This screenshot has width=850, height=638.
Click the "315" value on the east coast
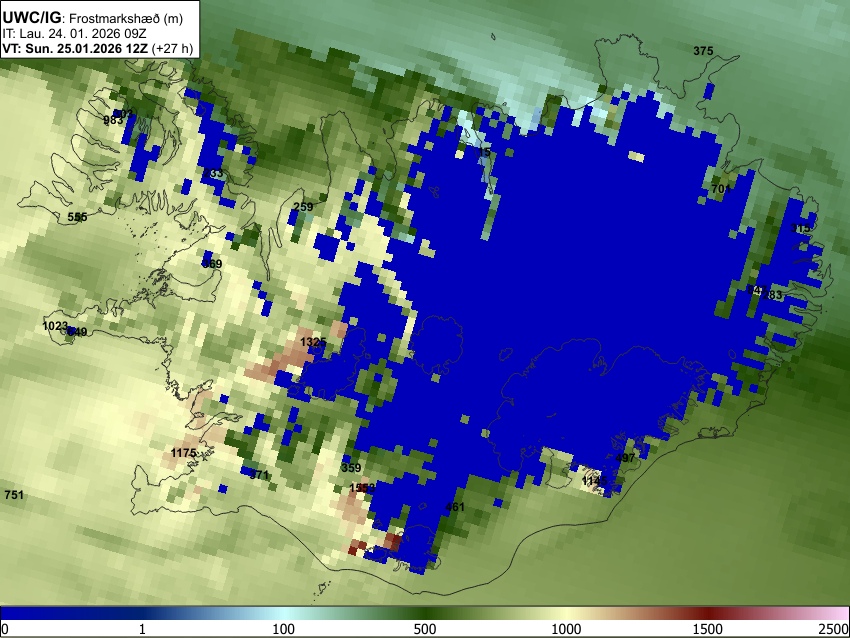pyautogui.click(x=801, y=228)
